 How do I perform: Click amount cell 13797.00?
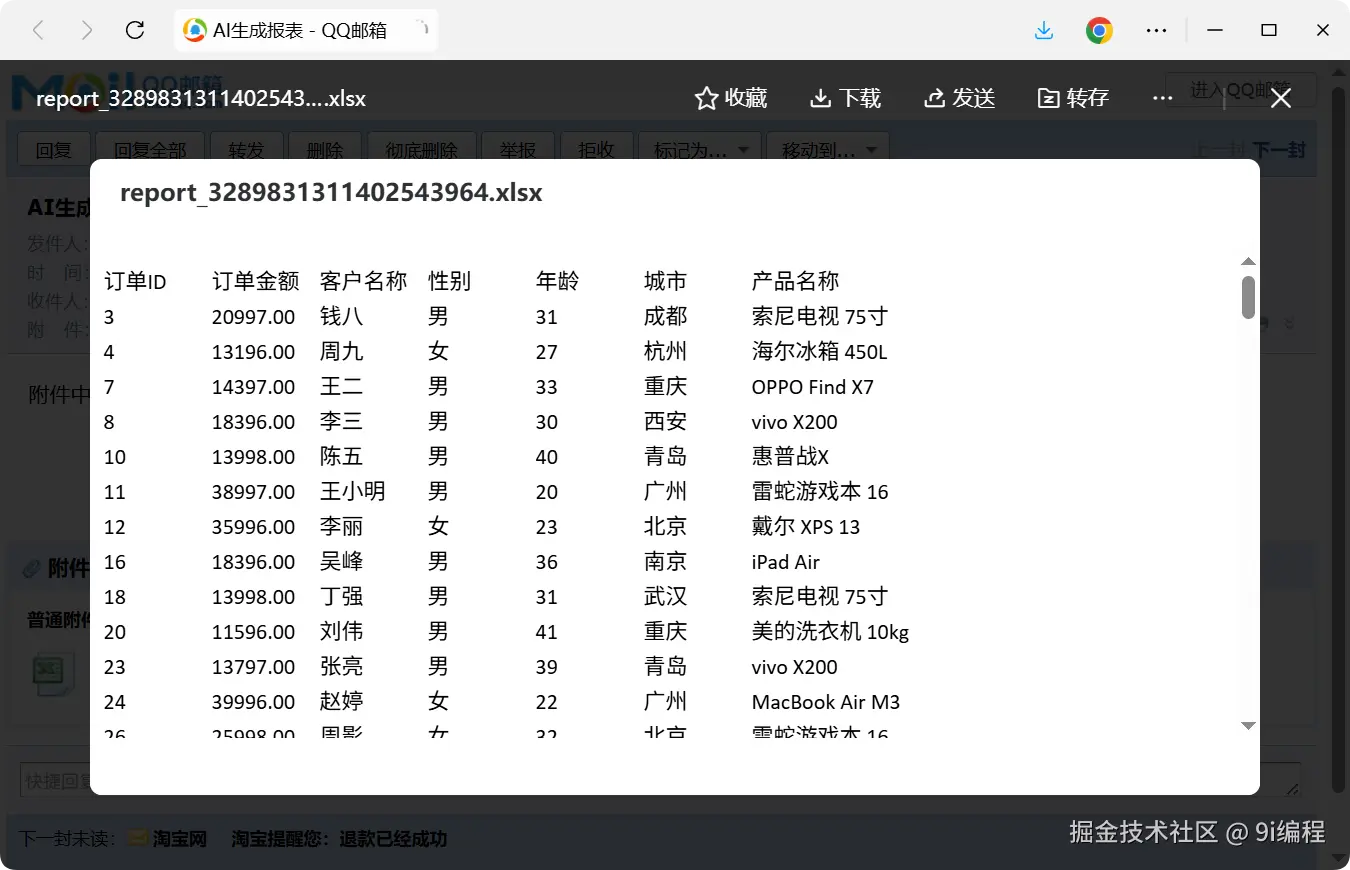tap(253, 667)
